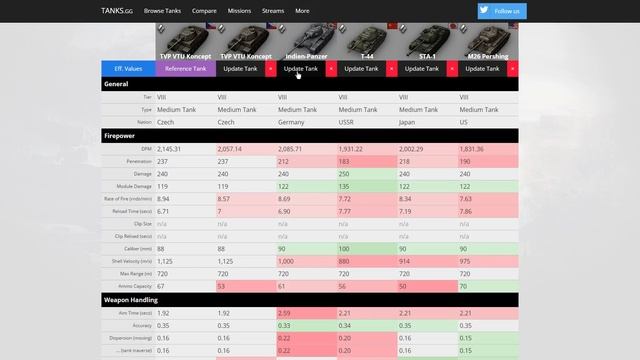Screen dimensions: 640x360
Task: Click the Japanese flag on the STA-1 card
Action: (x=453, y=26)
